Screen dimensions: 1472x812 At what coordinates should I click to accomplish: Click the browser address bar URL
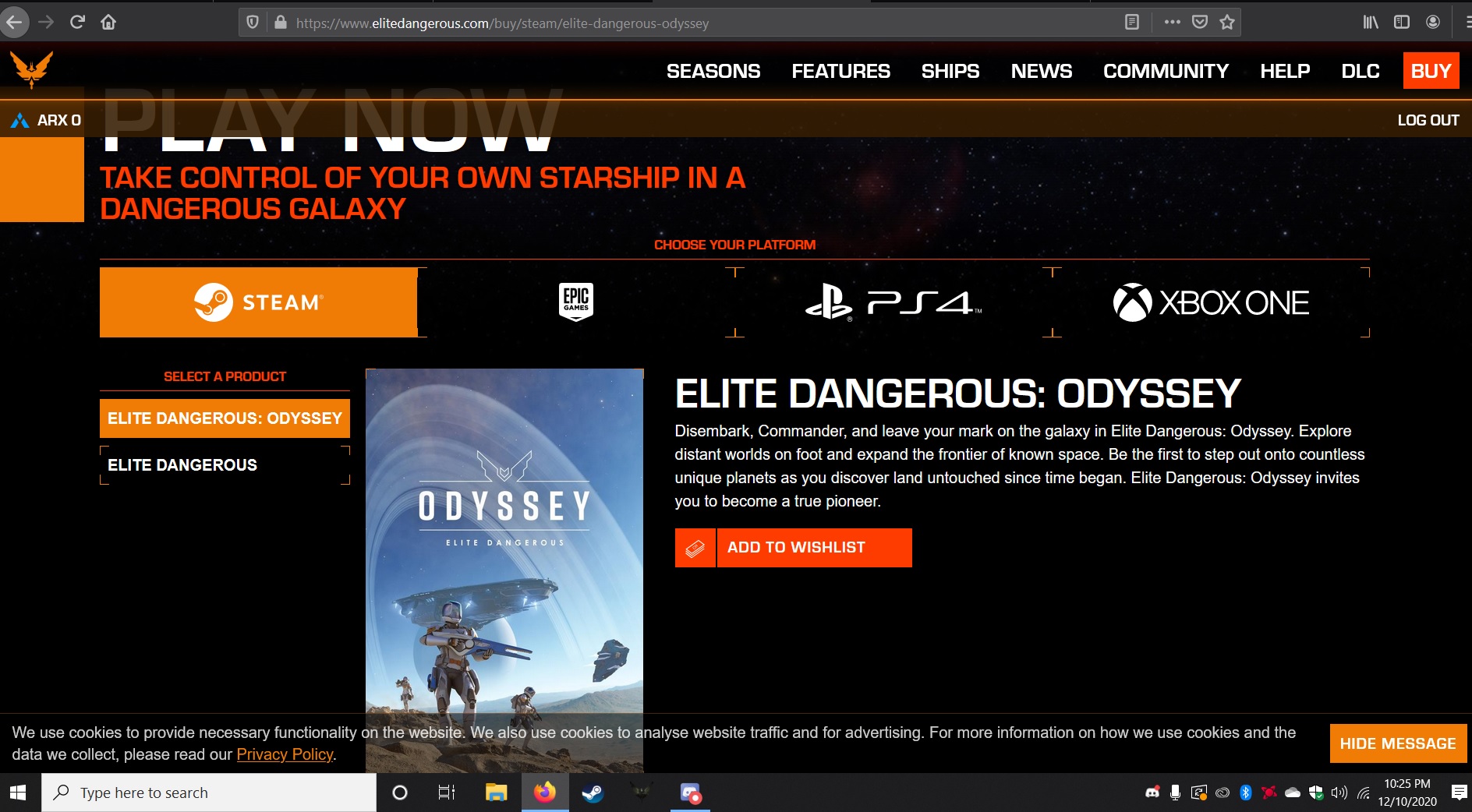tap(502, 23)
